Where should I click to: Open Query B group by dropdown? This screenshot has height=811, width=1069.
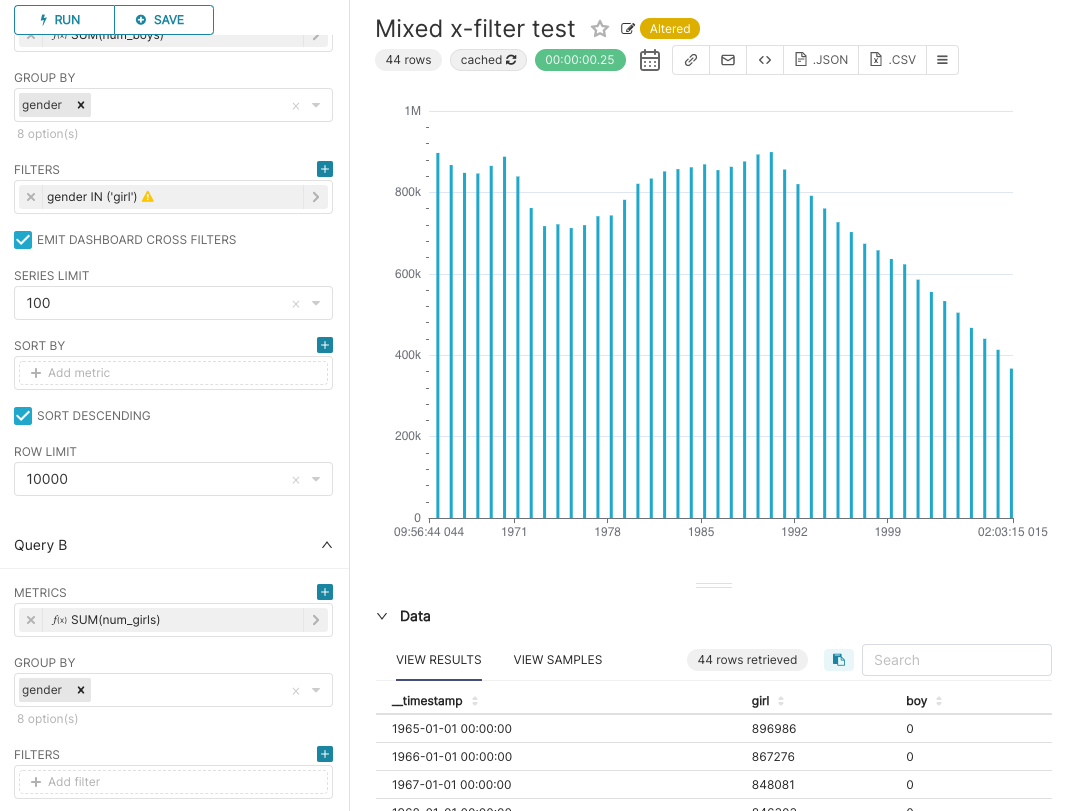click(x=316, y=690)
